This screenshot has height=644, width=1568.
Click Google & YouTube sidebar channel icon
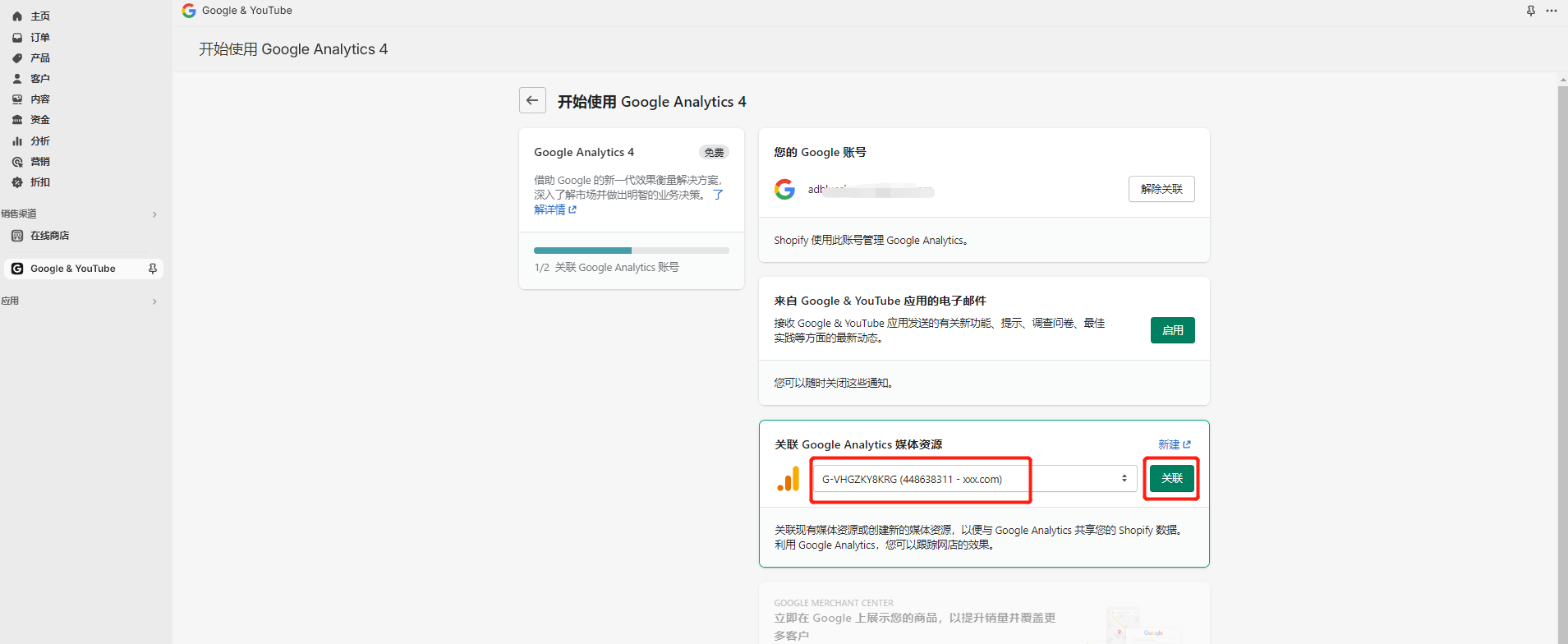tap(17, 269)
